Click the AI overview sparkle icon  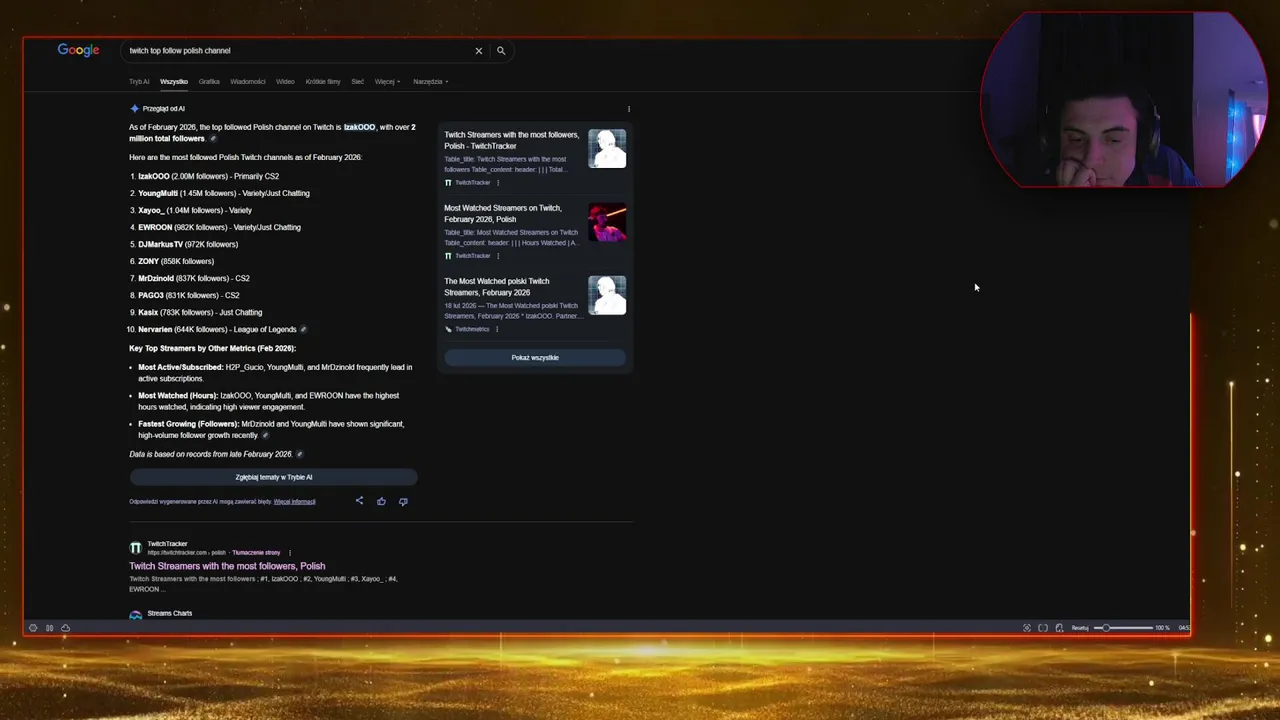point(134,108)
